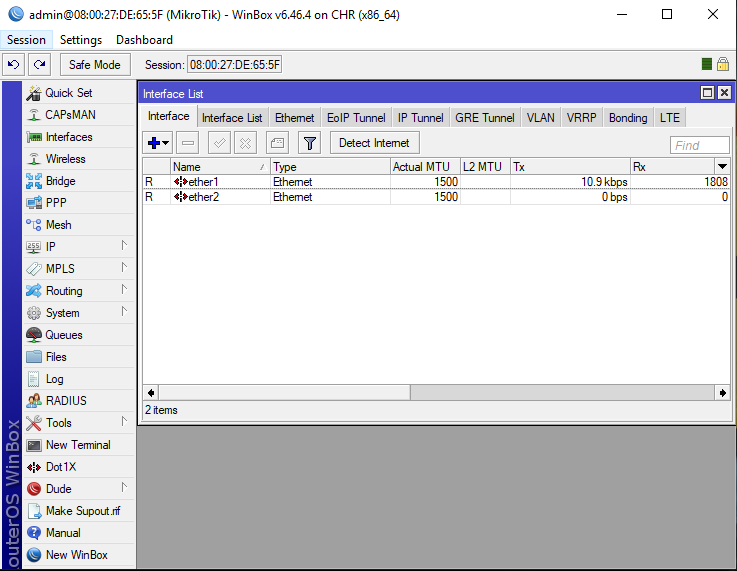Click the horizontal scrollbar right arrow

pyautogui.click(x=722, y=392)
